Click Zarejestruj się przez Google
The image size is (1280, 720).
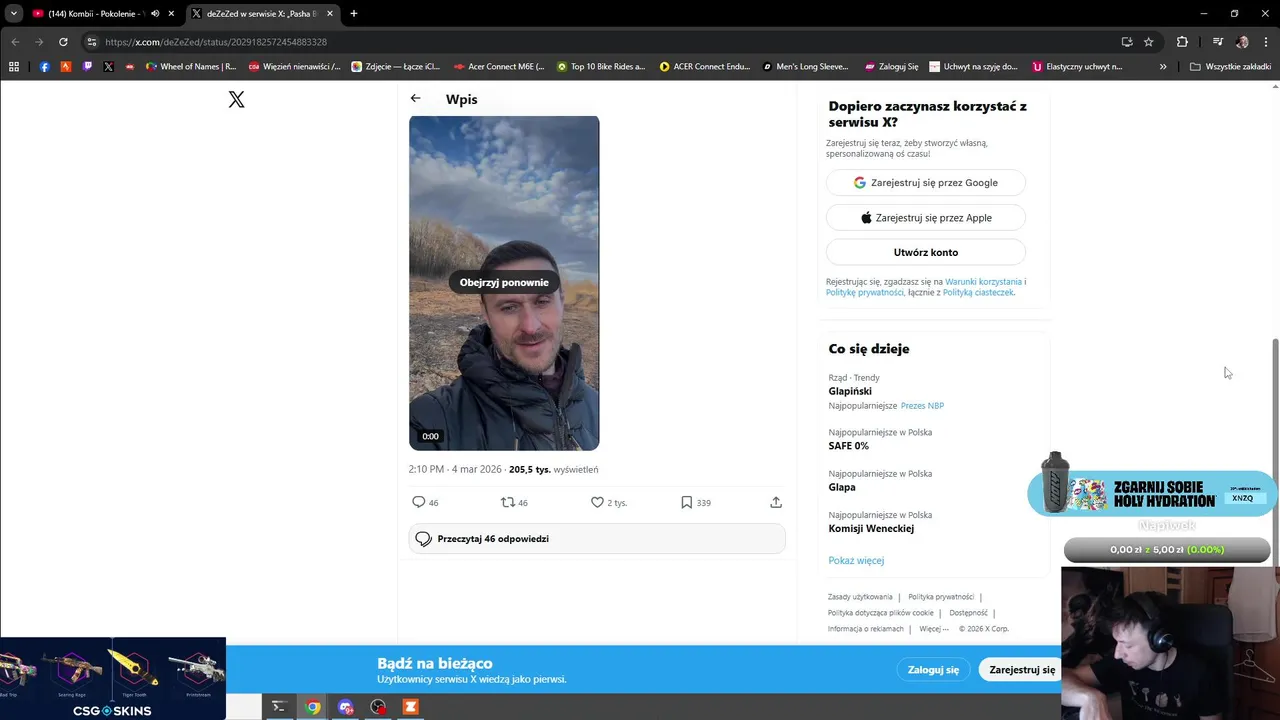pos(926,183)
